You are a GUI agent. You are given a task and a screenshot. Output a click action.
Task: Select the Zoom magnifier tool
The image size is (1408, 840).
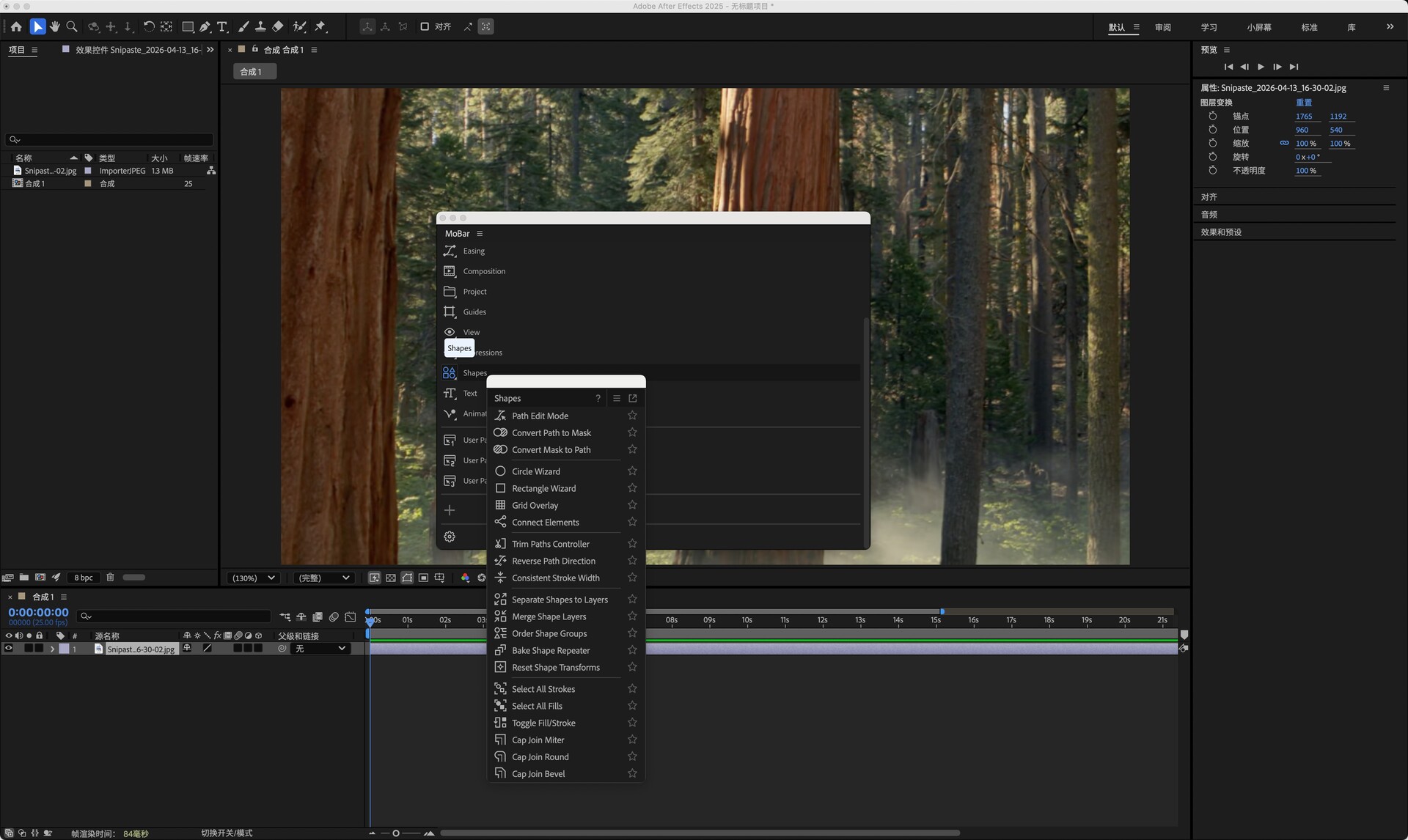tap(72, 26)
